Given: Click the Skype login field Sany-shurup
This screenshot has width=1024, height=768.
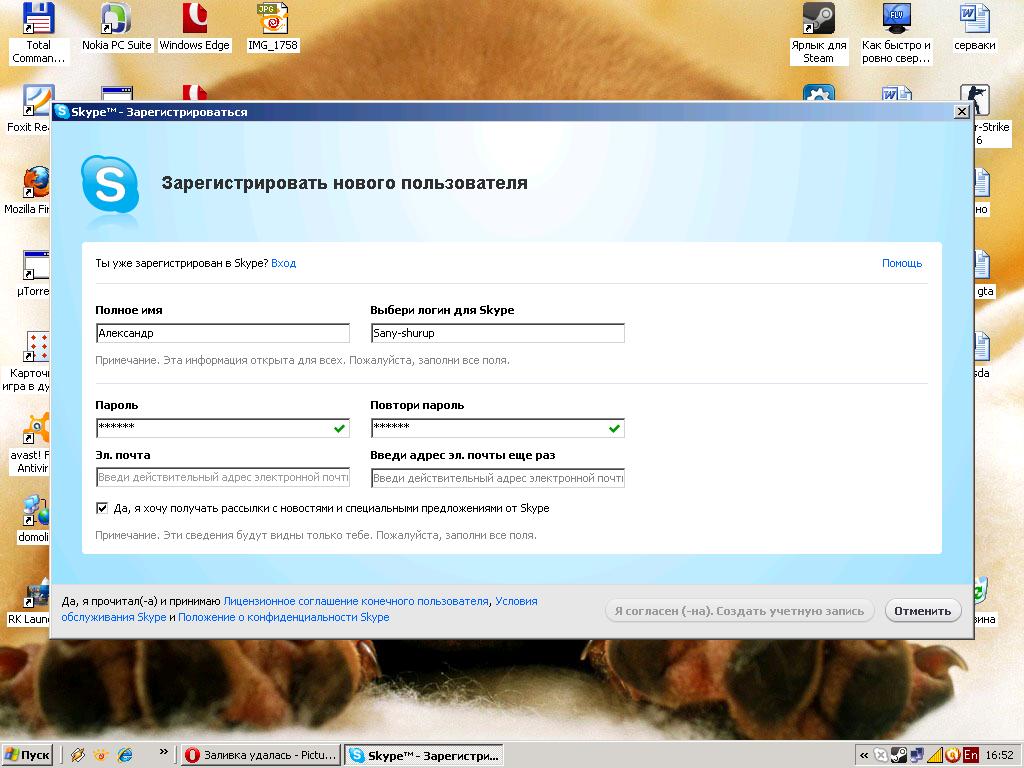Looking at the screenshot, I should point(498,333).
